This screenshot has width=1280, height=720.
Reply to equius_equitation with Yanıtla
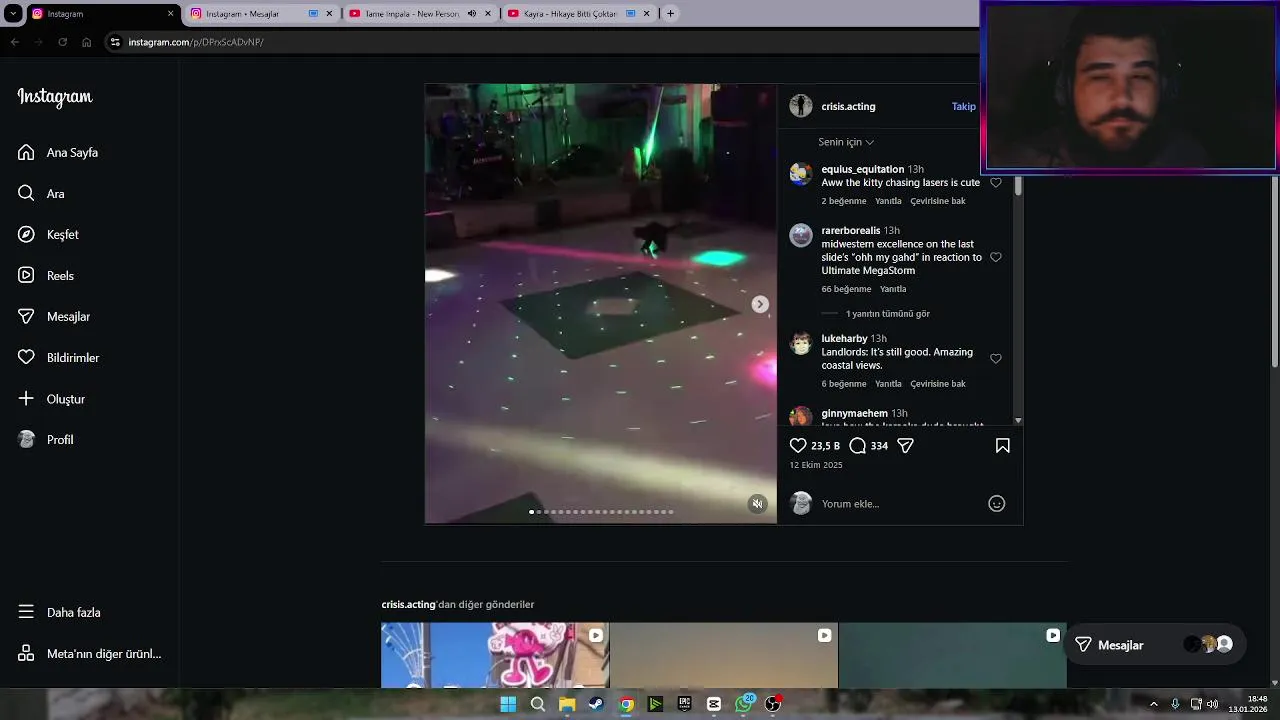point(888,201)
